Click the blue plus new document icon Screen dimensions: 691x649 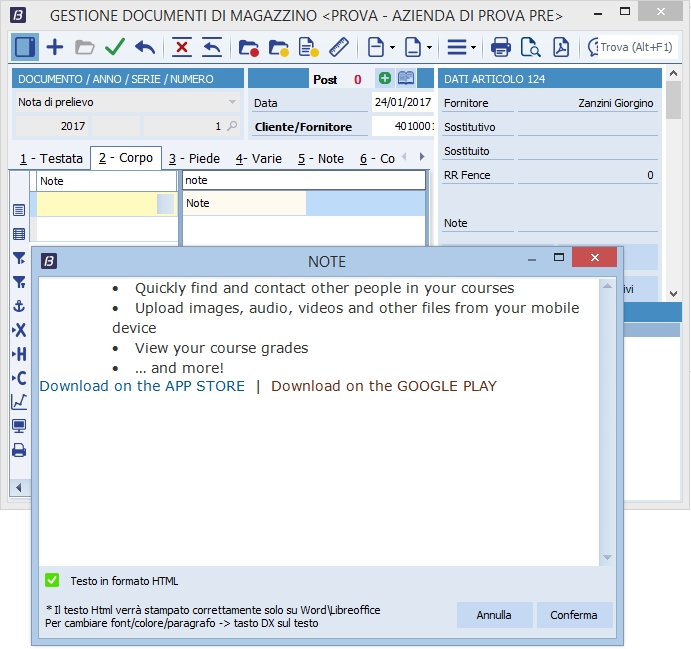pyautogui.click(x=55, y=47)
